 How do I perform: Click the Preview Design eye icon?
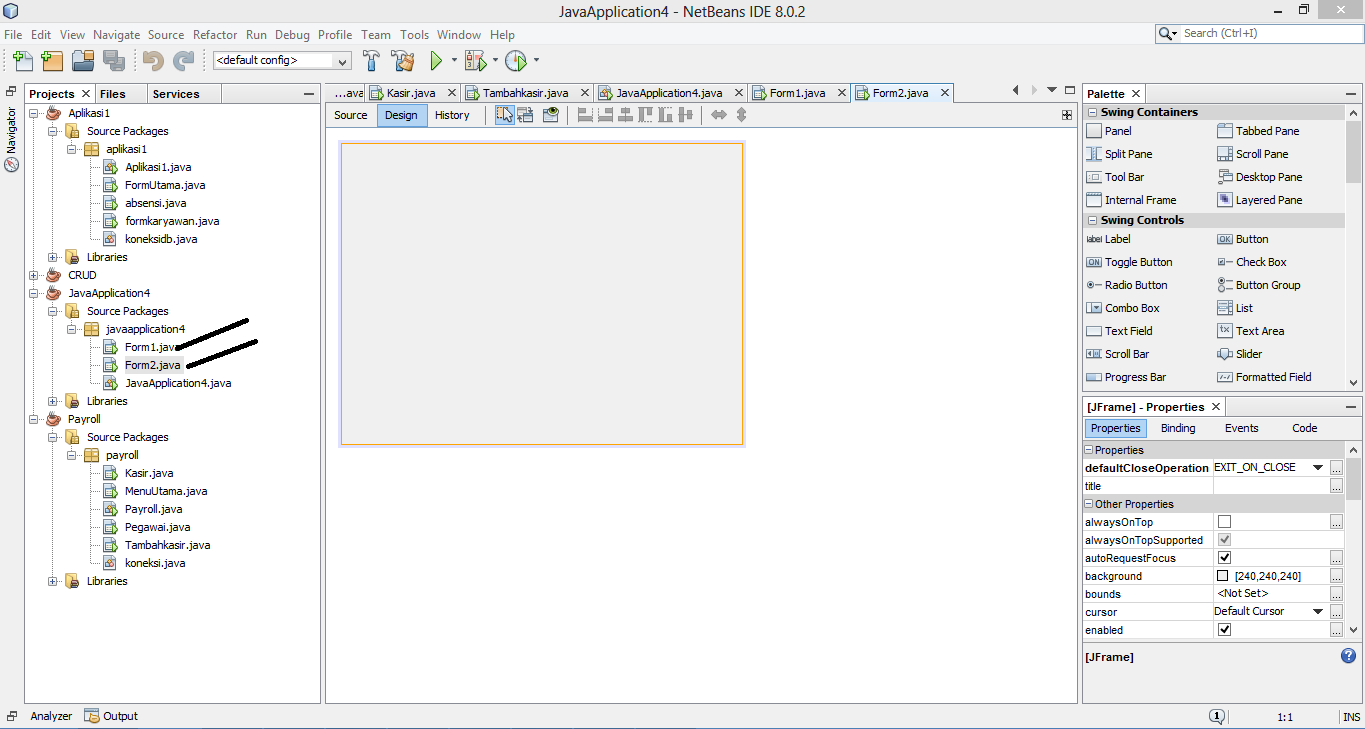(550, 115)
